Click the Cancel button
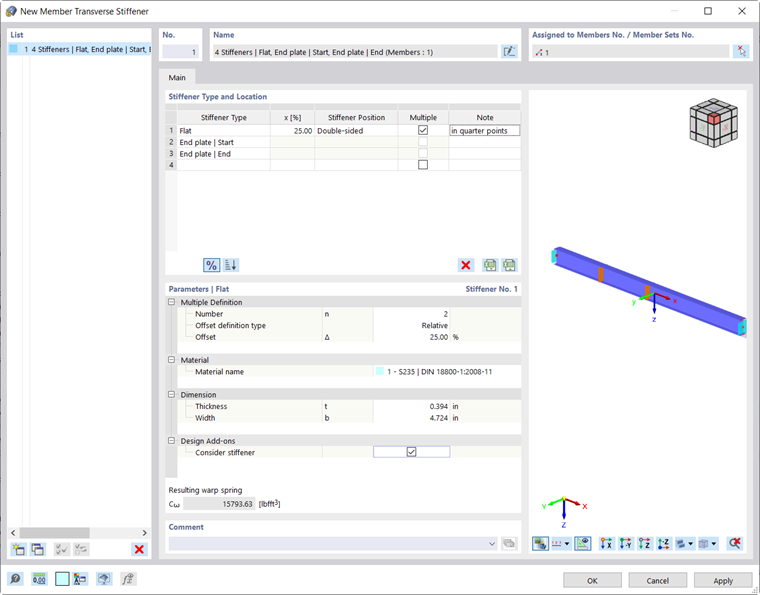The height and width of the screenshot is (595, 760). [657, 580]
